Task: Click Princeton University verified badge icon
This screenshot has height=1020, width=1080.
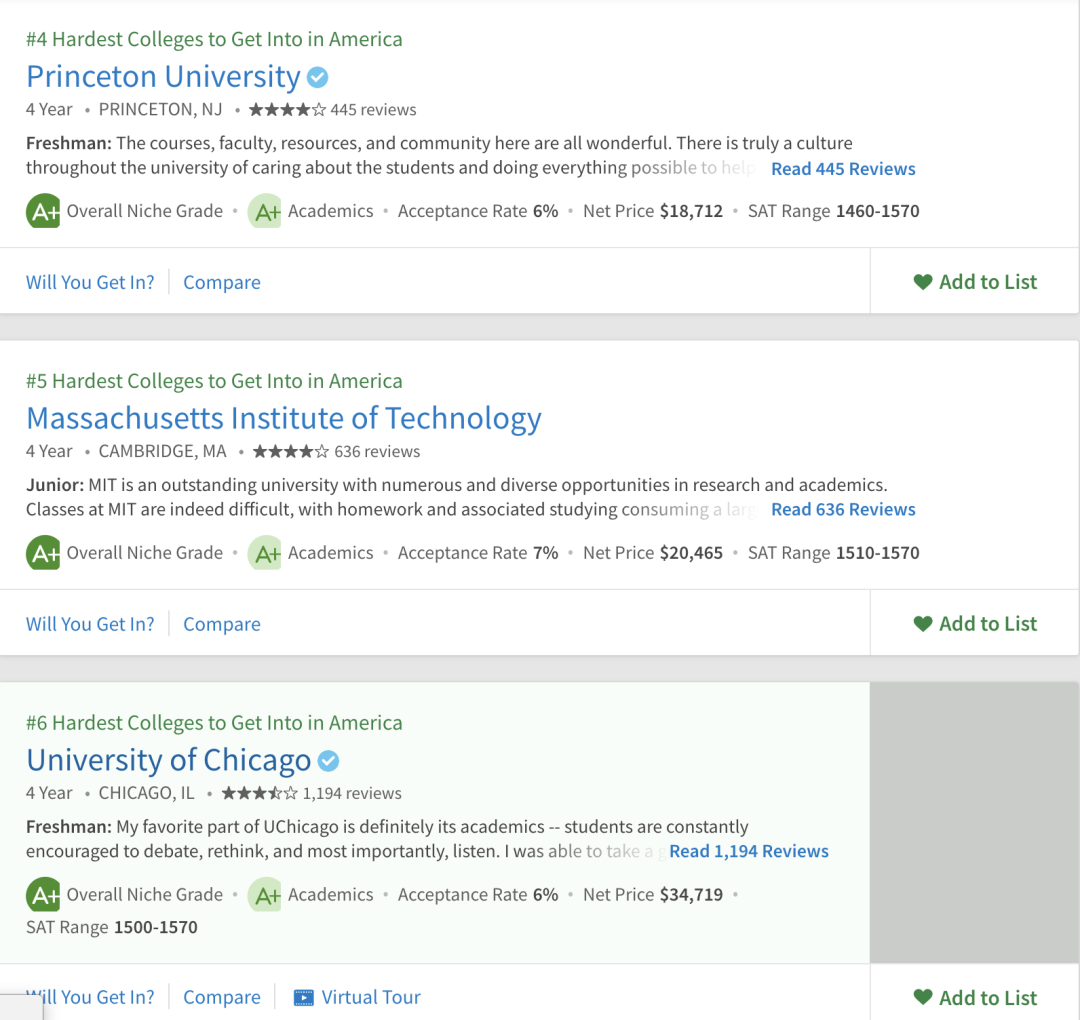Action: (x=317, y=77)
